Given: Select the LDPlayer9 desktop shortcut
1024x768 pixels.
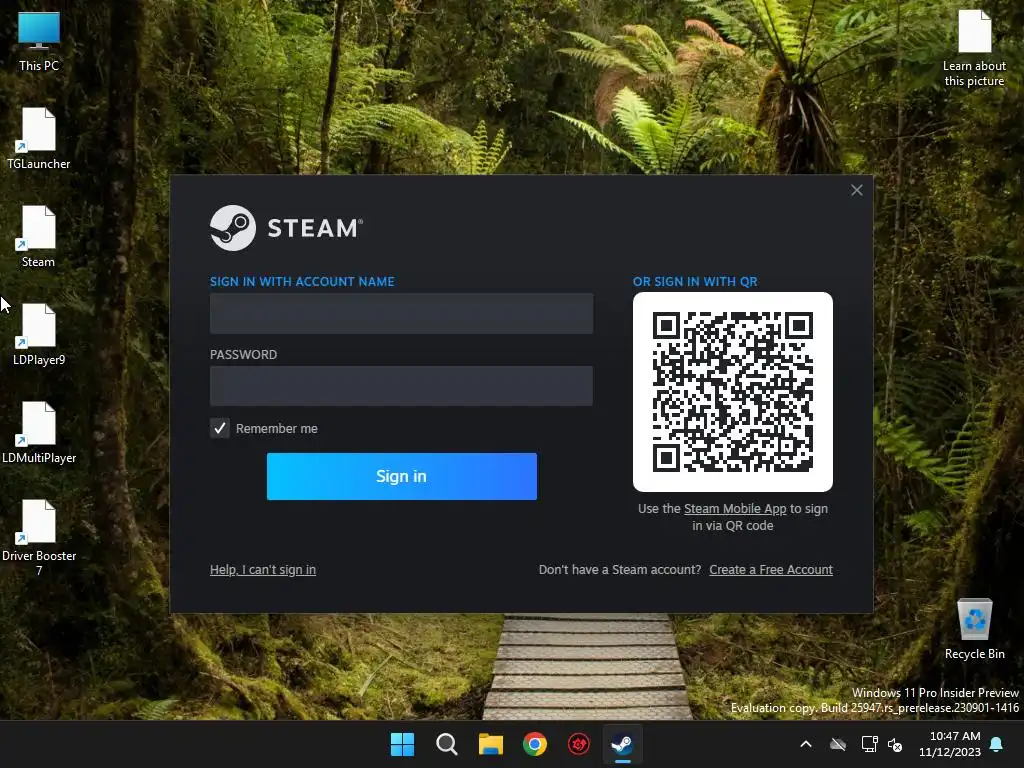Looking at the screenshot, I should coord(39,335).
